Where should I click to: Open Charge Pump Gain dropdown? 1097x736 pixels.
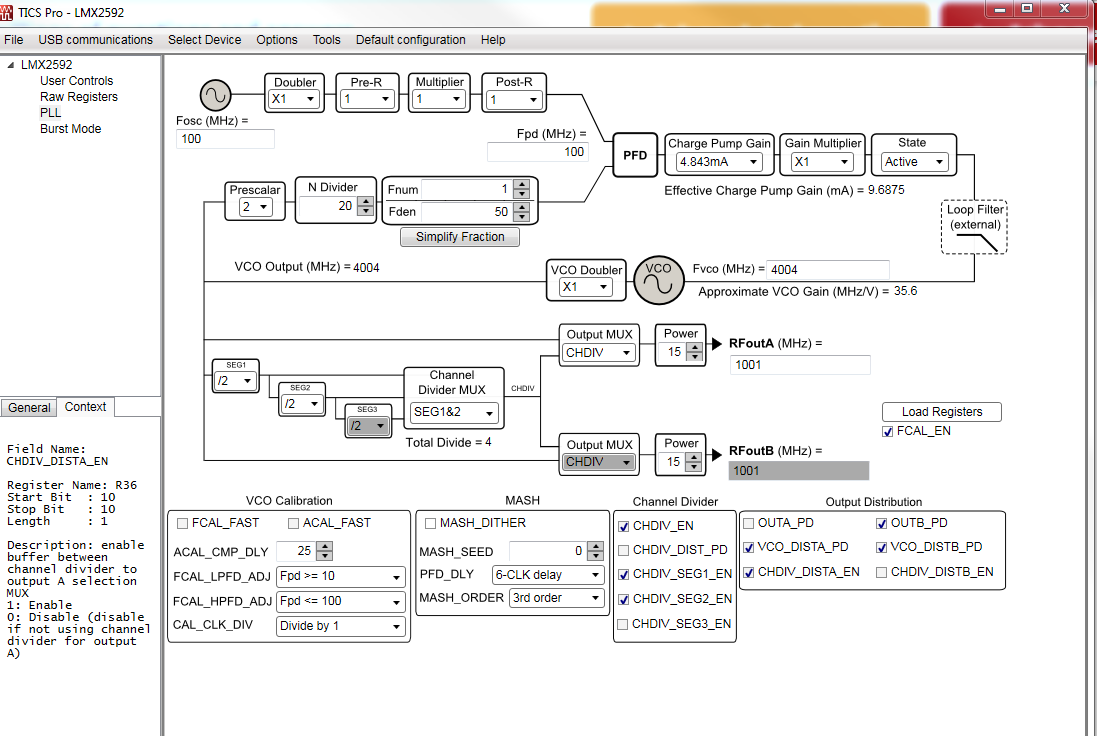click(x=719, y=162)
